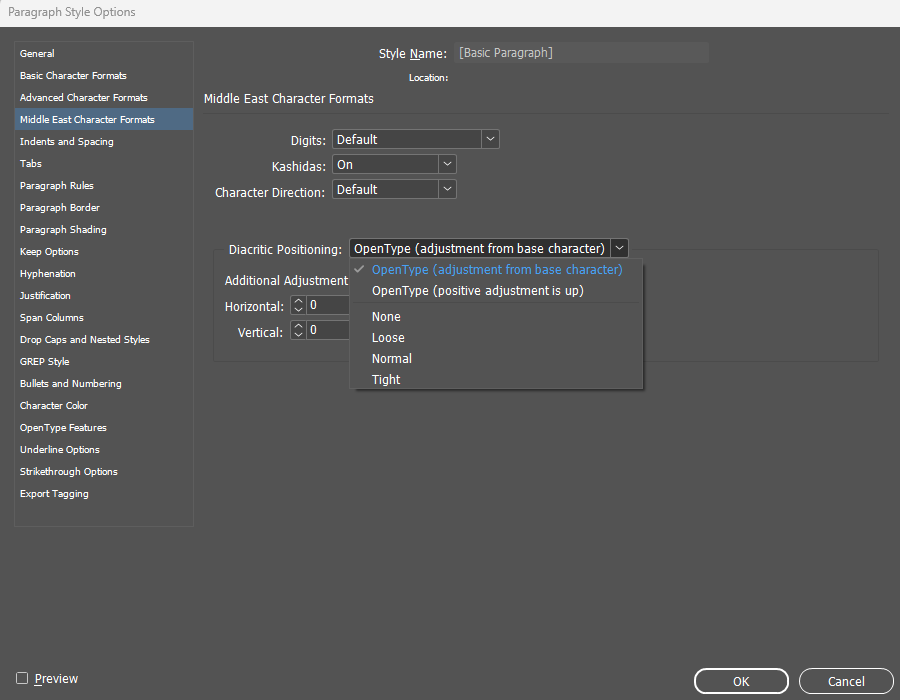900x700 pixels.
Task: Choose None diacritic positioning option
Action: click(386, 317)
